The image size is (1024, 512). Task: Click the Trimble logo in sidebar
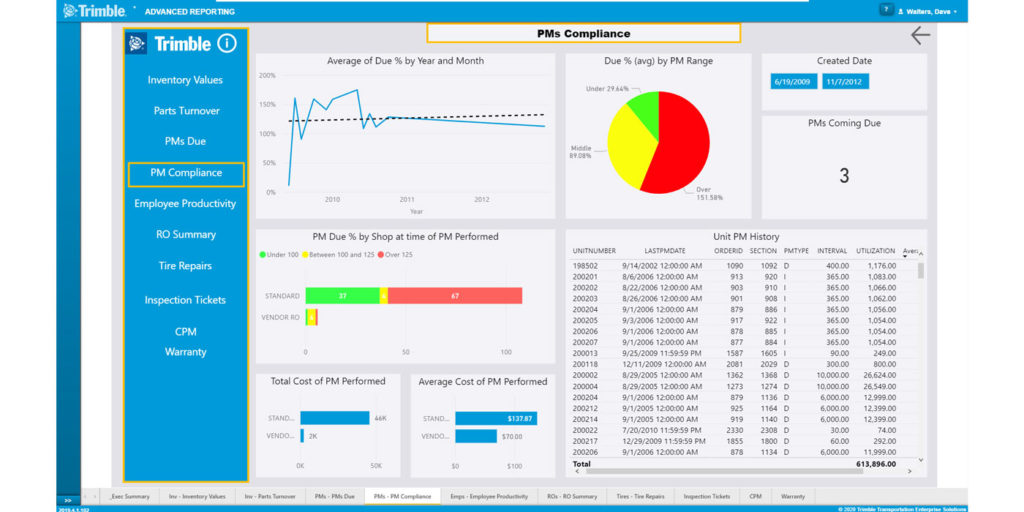[x=170, y=44]
